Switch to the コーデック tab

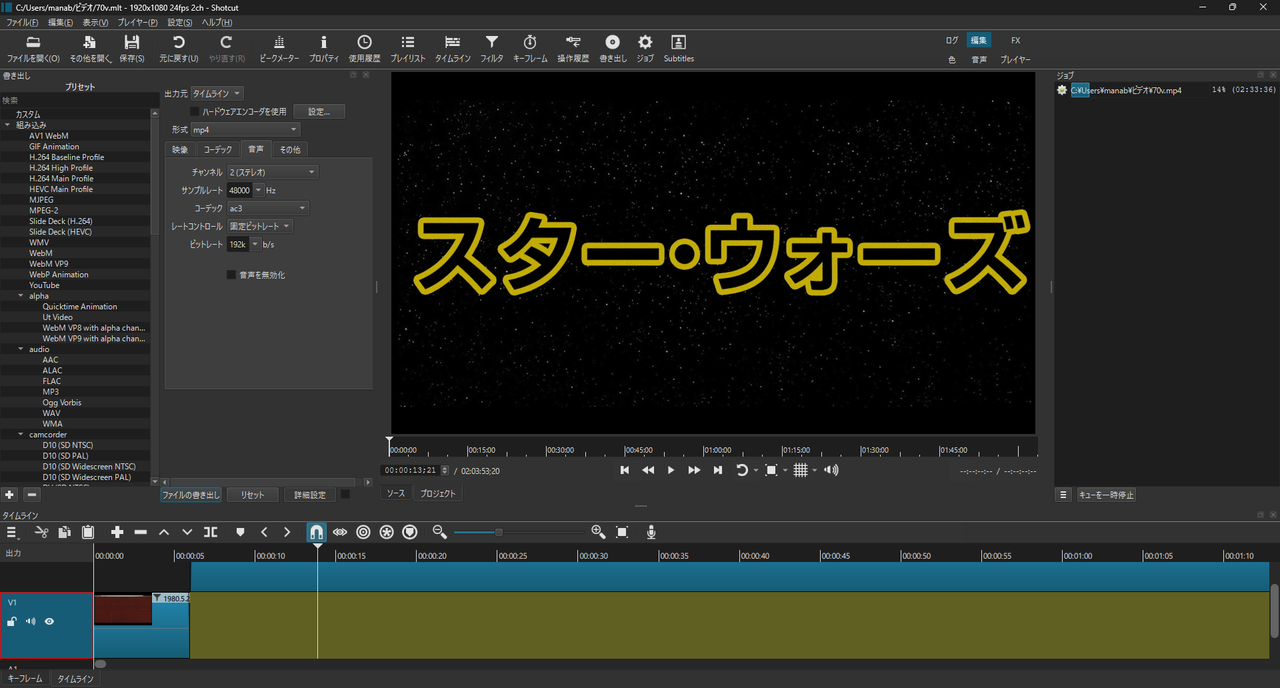pos(218,150)
